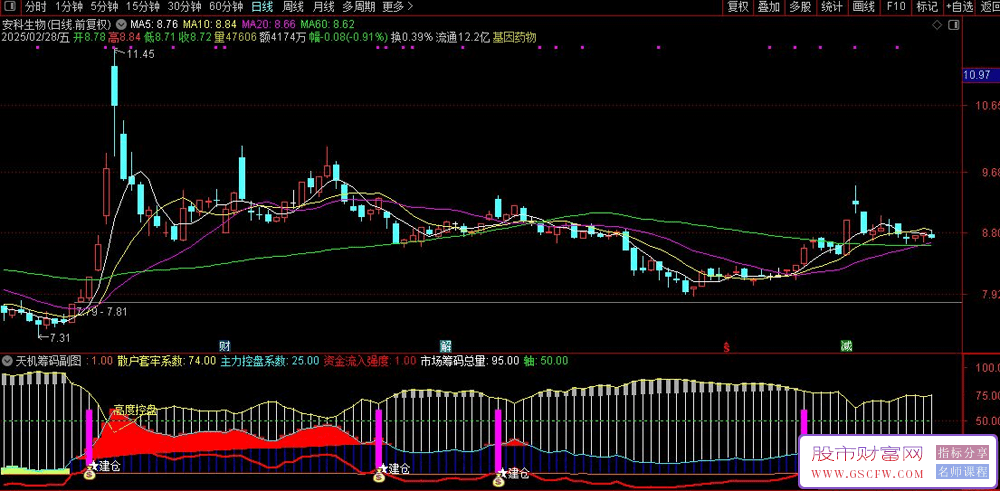
Task: Click the 标记 mark button
Action: click(x=927, y=7)
